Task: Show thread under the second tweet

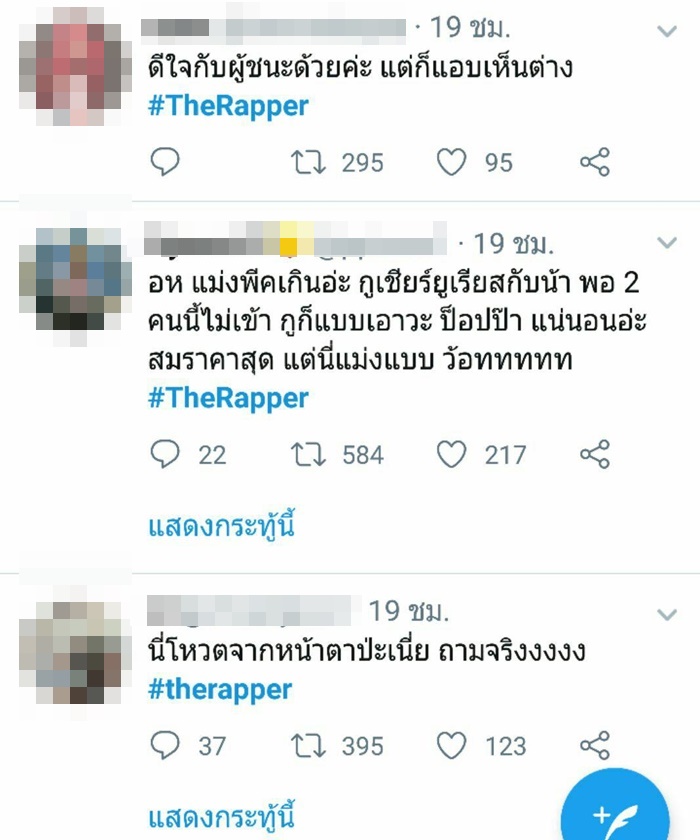Action: pos(221,526)
